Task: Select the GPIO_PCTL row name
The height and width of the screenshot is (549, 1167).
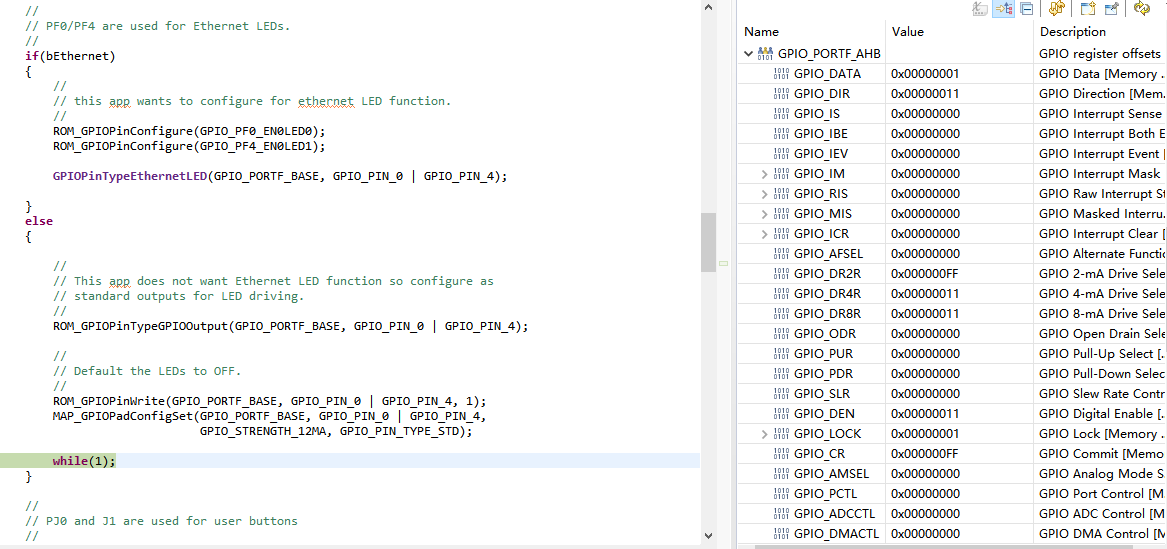Action: click(x=825, y=493)
